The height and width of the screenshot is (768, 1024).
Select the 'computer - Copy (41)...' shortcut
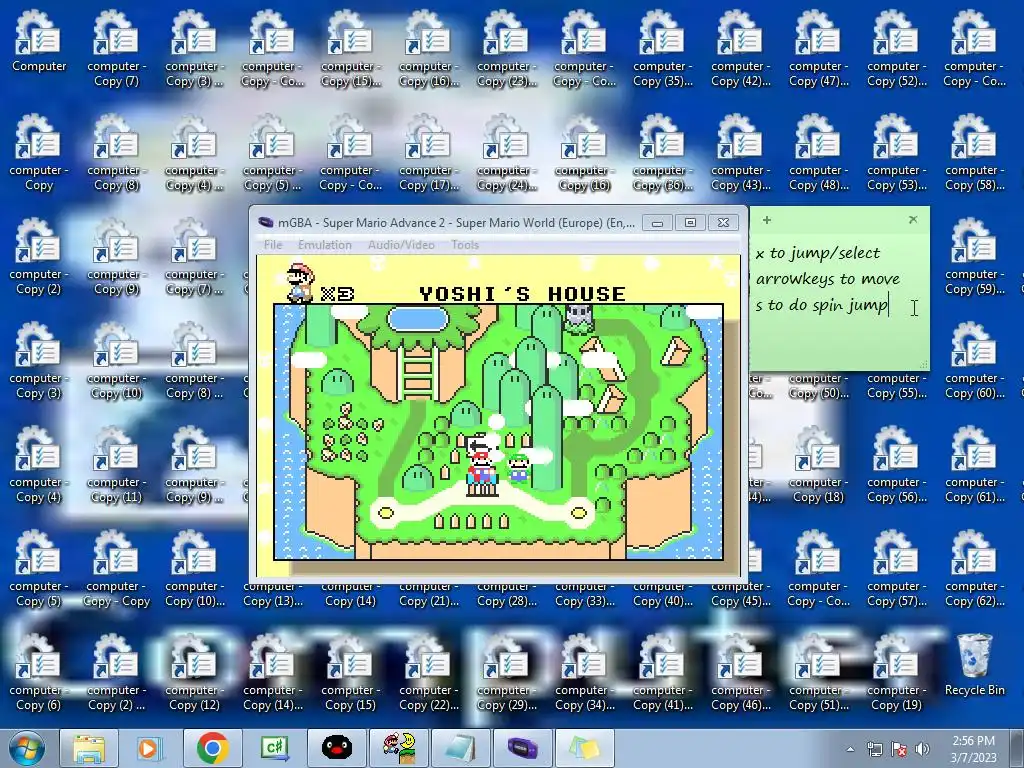[662, 673]
